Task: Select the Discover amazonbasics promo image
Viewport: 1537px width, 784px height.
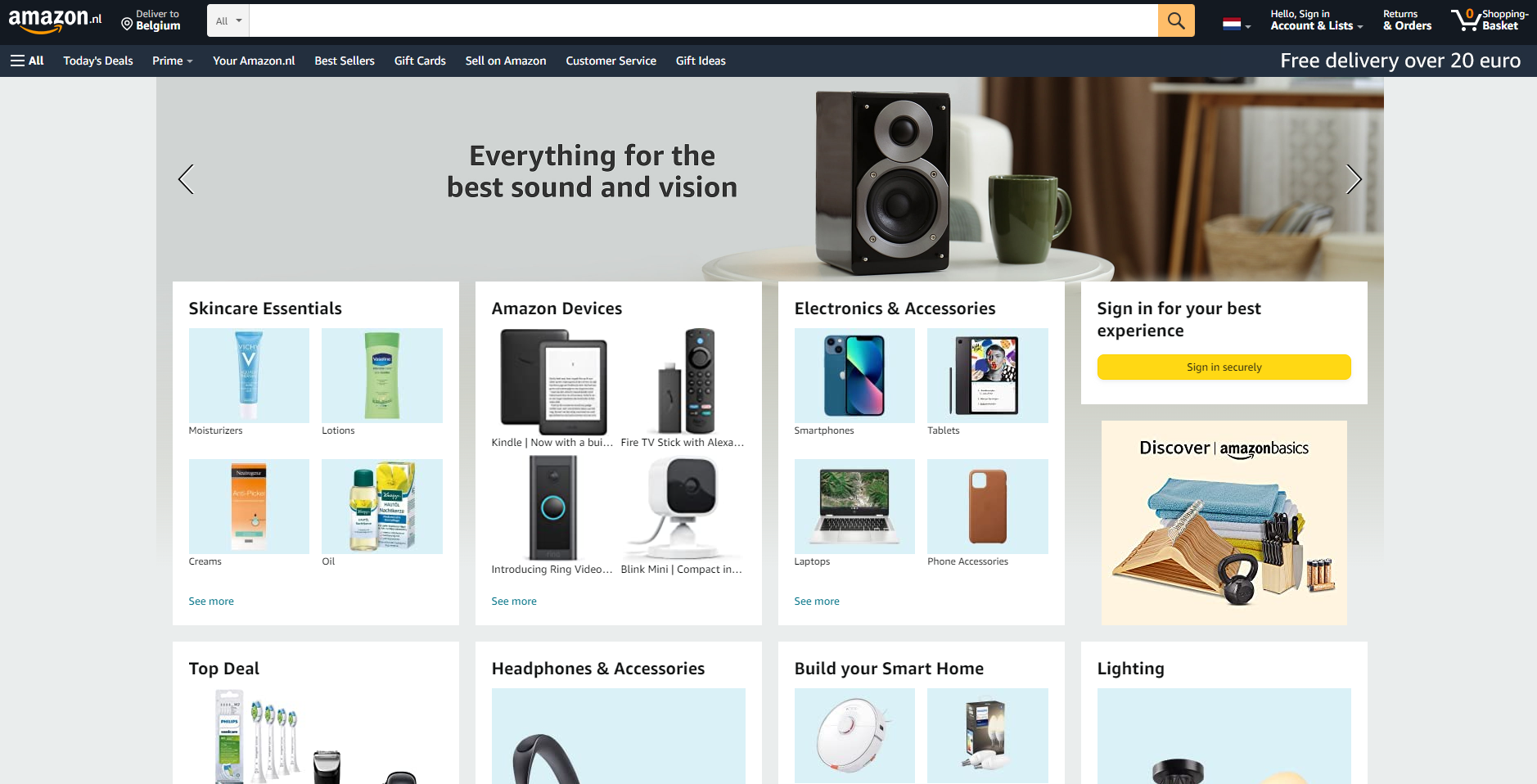Action: [1224, 523]
